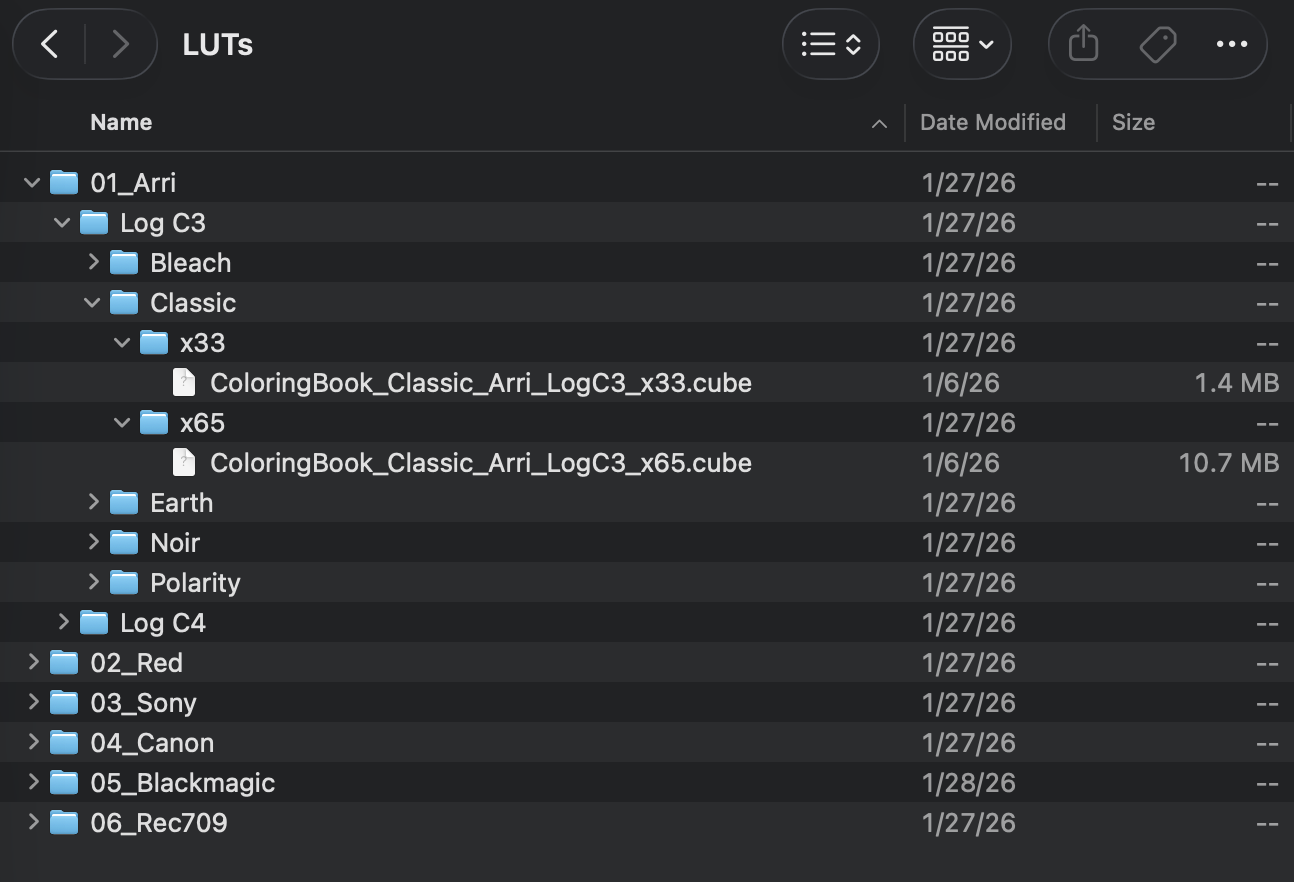Sort files by the Size column
Image resolution: width=1294 pixels, height=882 pixels.
pyautogui.click(x=1133, y=122)
